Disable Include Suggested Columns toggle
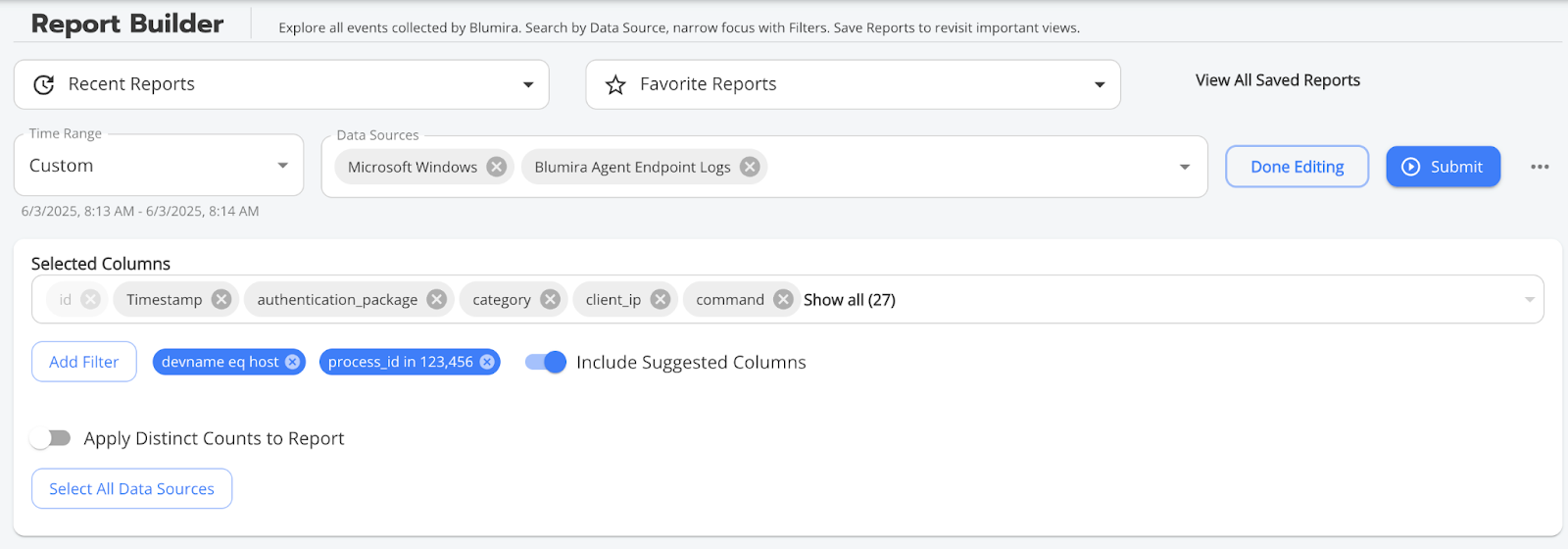 (x=546, y=362)
